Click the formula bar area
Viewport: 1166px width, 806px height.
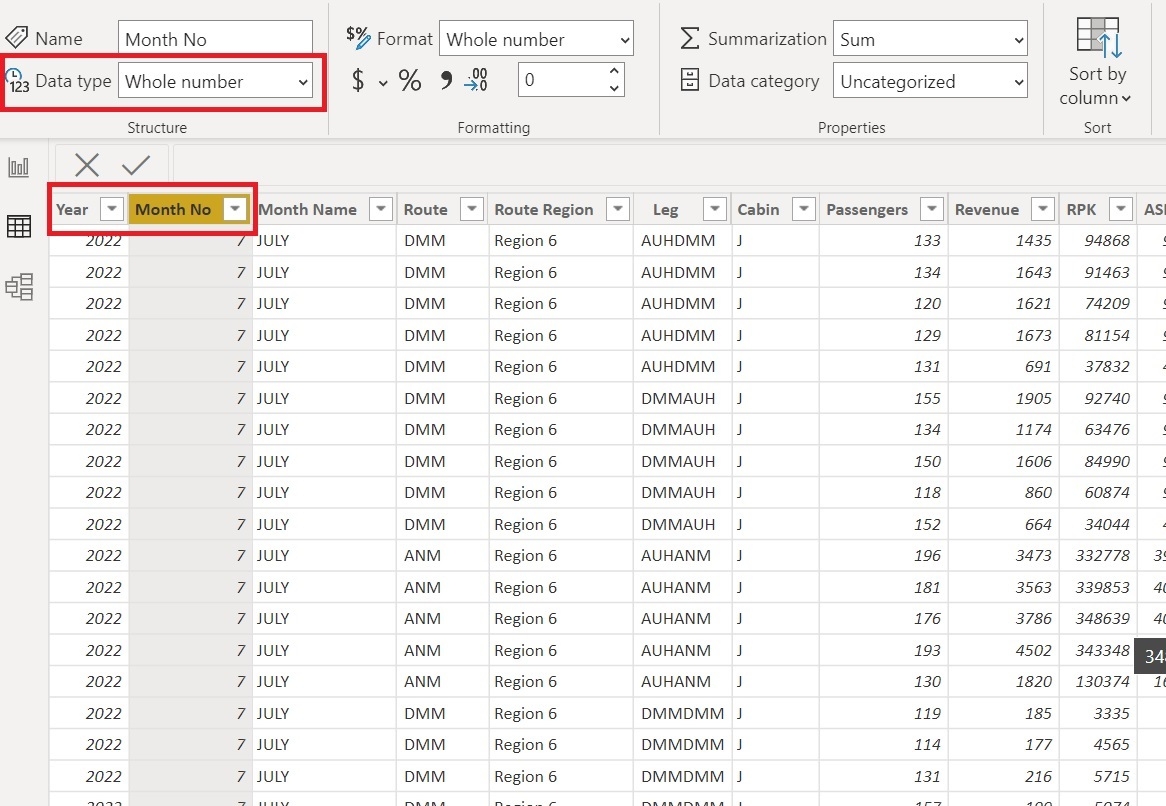click(669, 164)
